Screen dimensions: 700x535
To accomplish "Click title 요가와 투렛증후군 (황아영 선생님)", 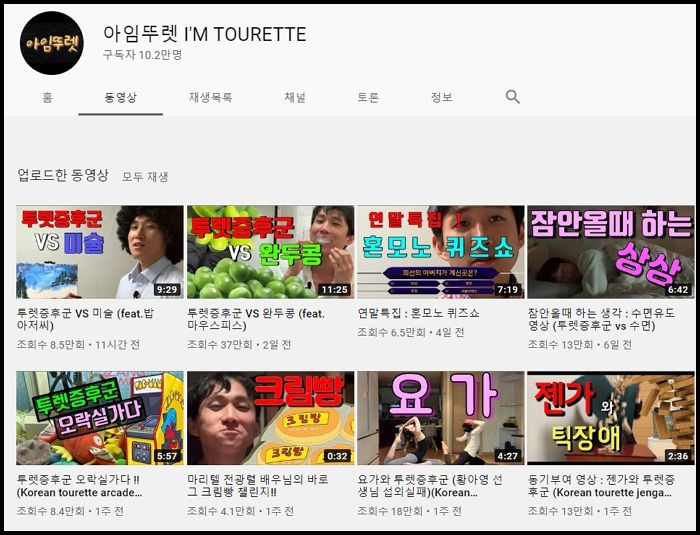I will pyautogui.click(x=430, y=486).
